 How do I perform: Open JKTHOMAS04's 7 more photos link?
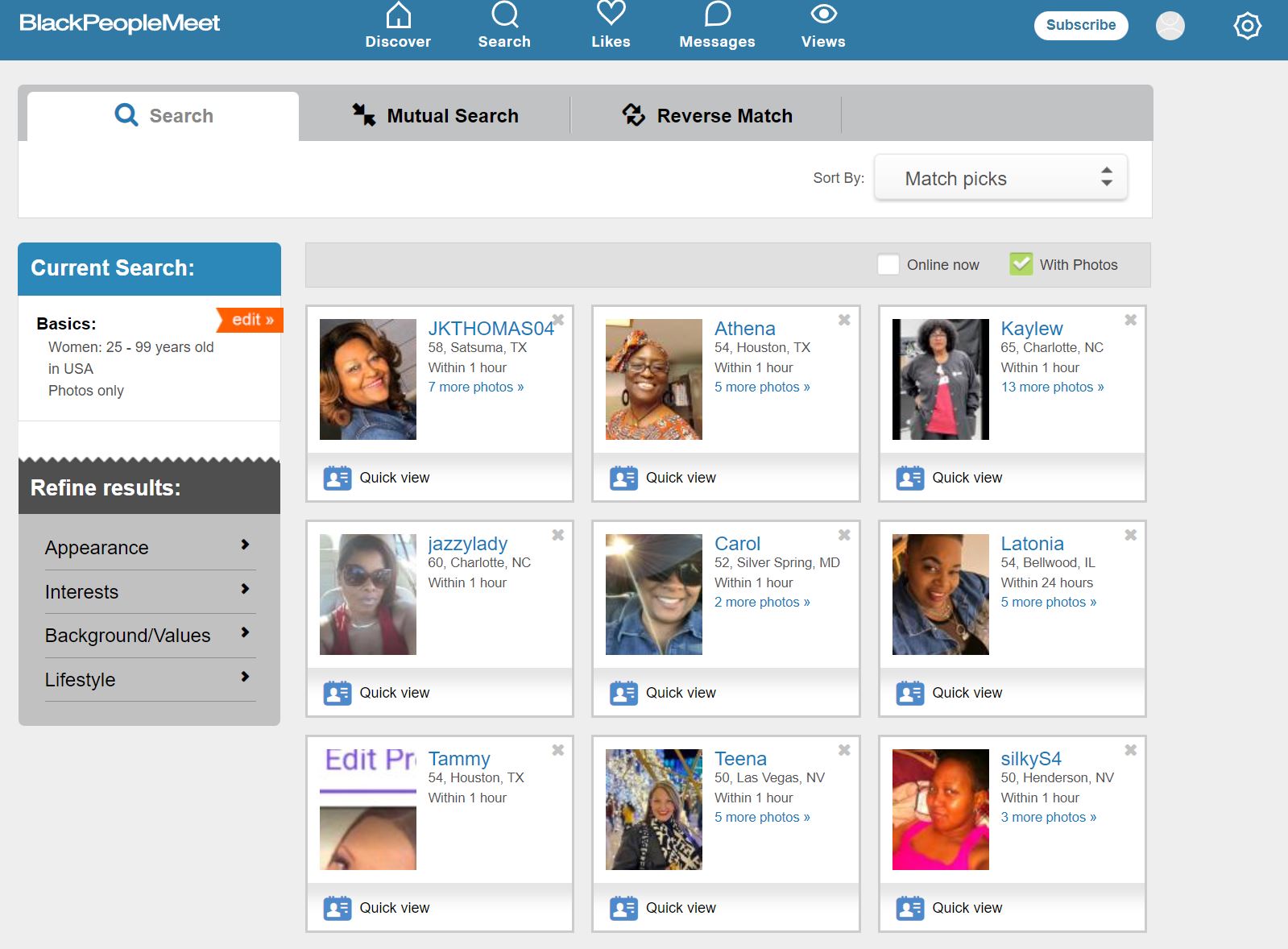(476, 387)
